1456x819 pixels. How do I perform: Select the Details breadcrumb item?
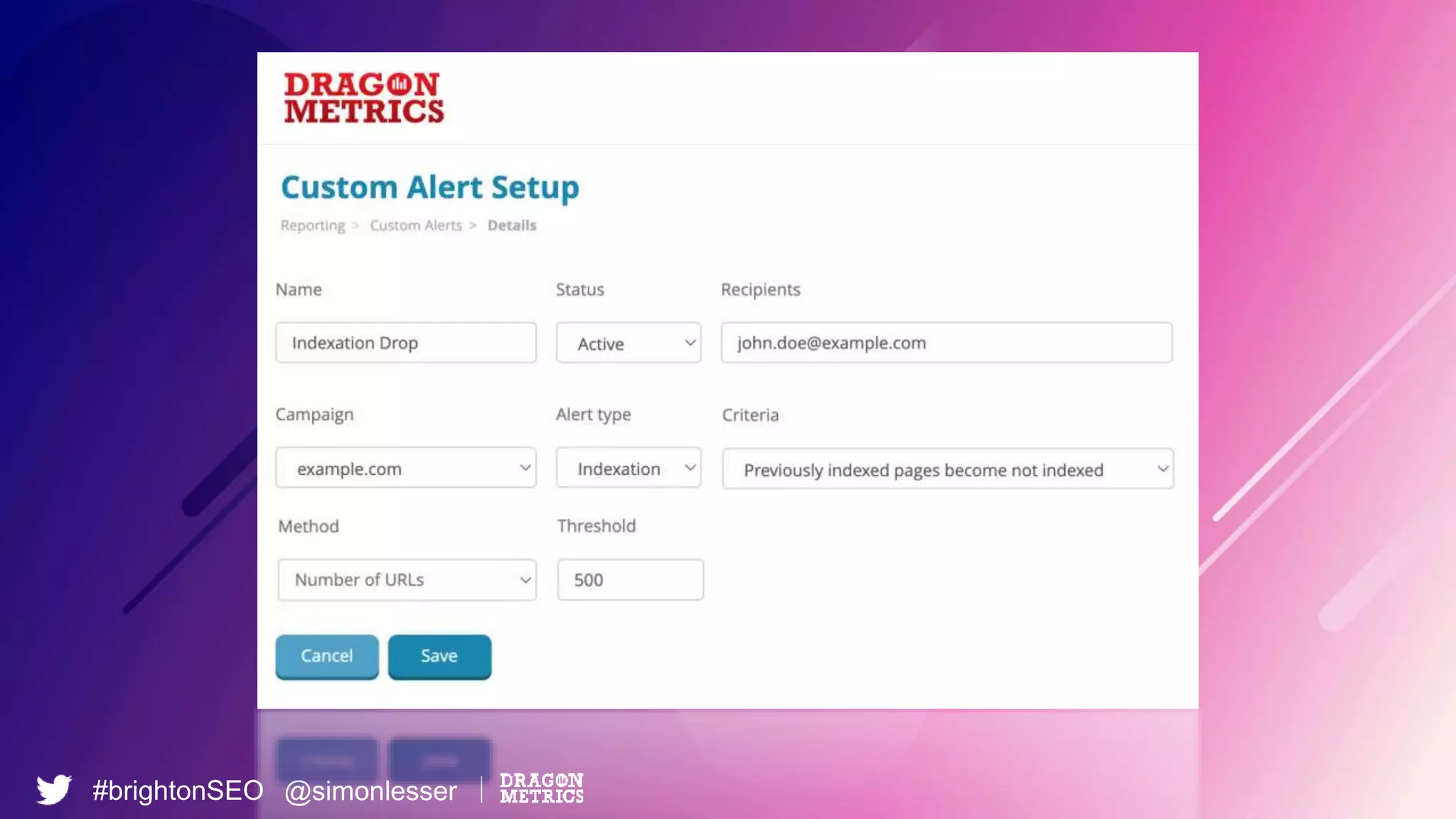point(512,225)
